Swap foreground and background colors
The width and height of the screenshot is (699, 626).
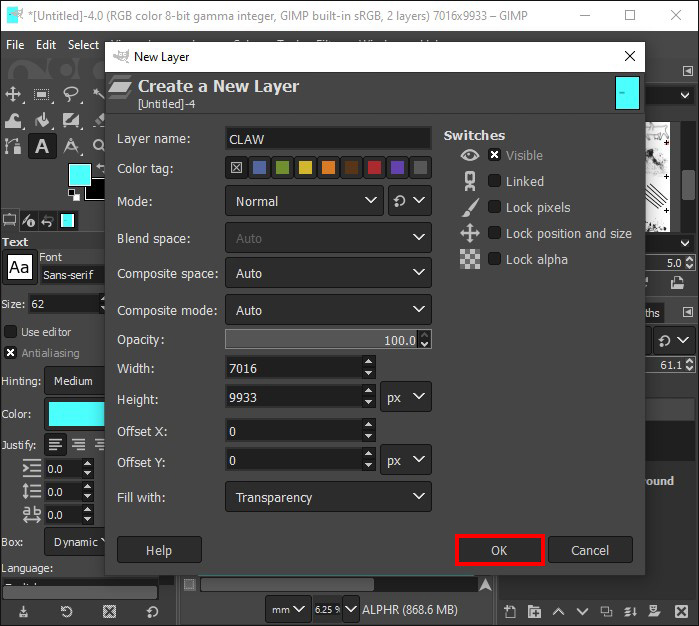pos(100,167)
